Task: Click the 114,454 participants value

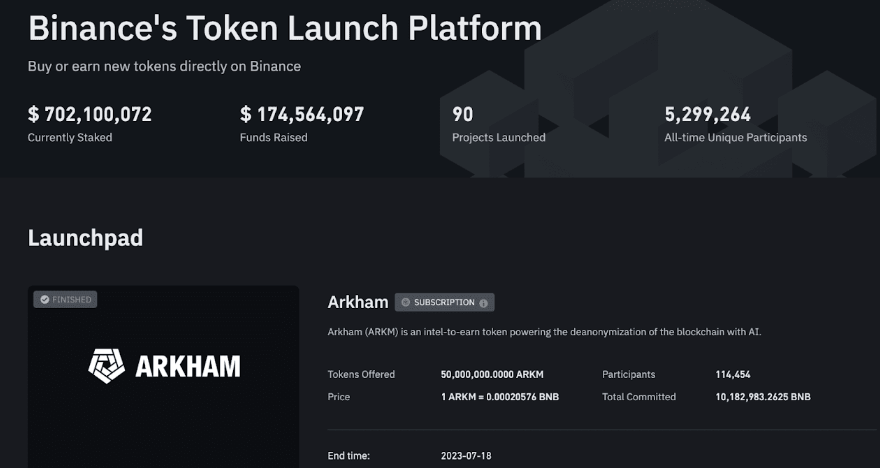Action: coord(733,374)
